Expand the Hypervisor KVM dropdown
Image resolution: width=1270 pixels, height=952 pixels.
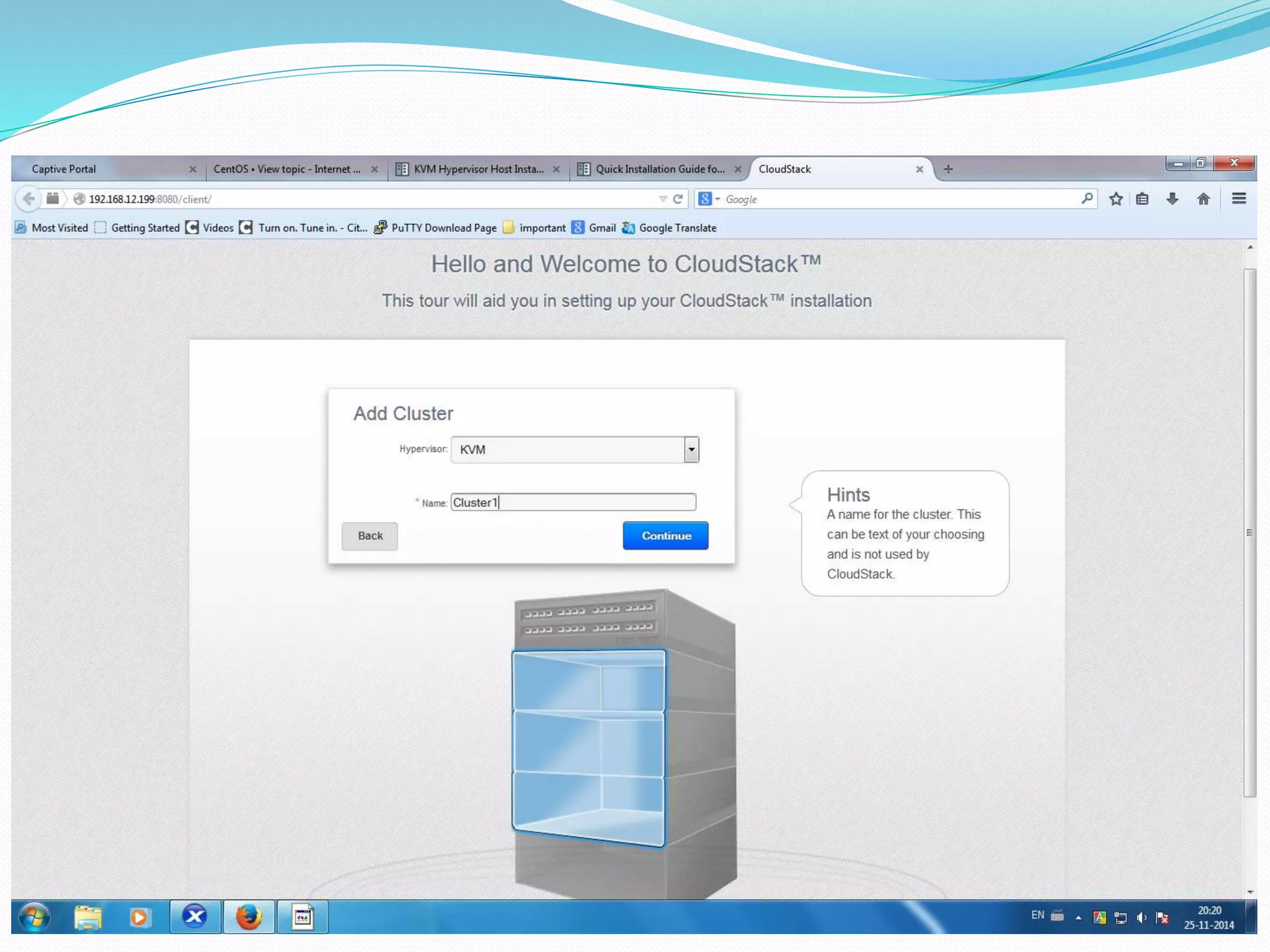[x=691, y=450]
